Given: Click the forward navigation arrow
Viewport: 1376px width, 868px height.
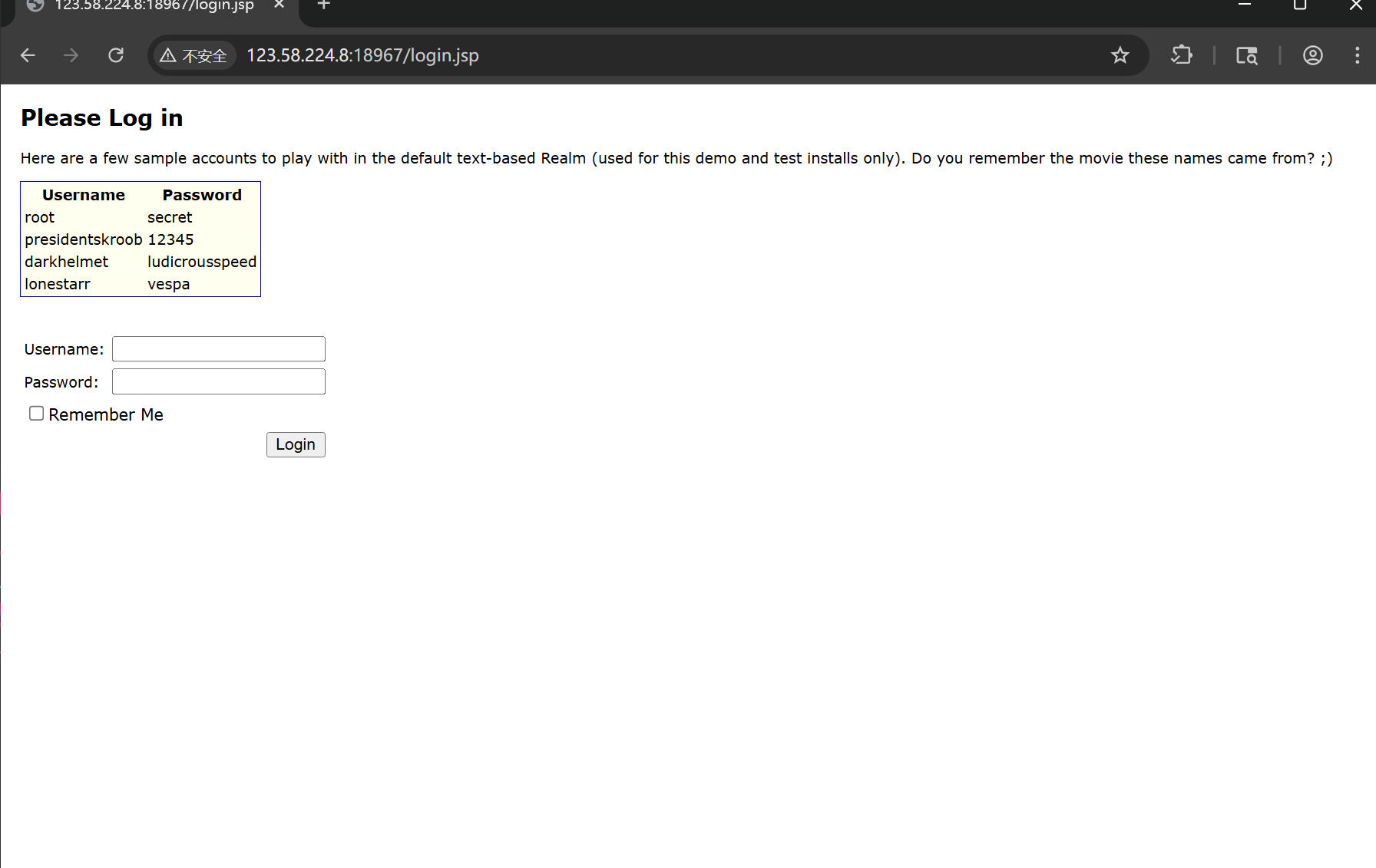Looking at the screenshot, I should 71,55.
